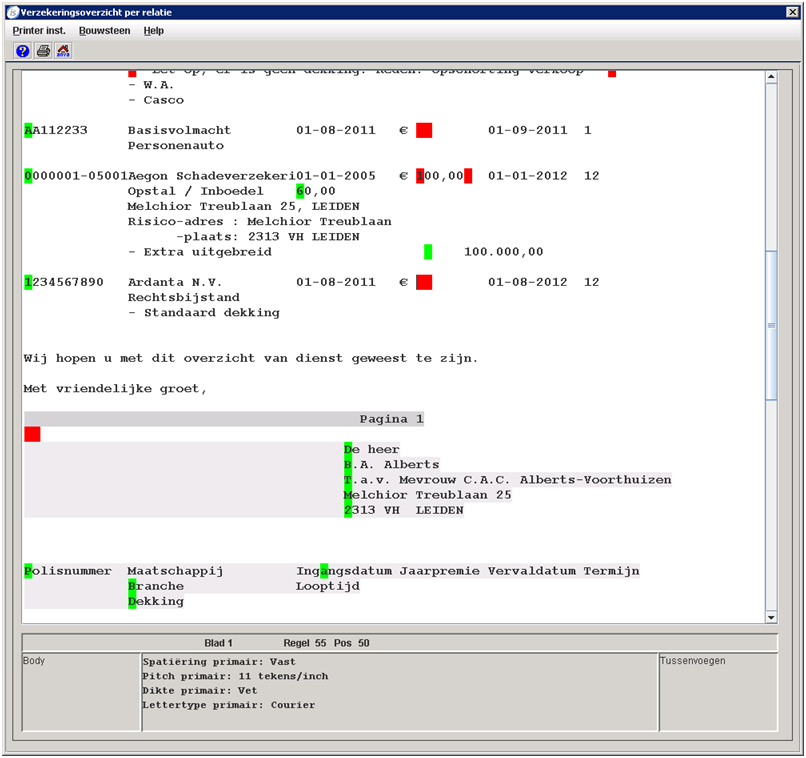806x758 pixels.
Task: Click the vertical scrollbar thumb
Action: (x=770, y=325)
